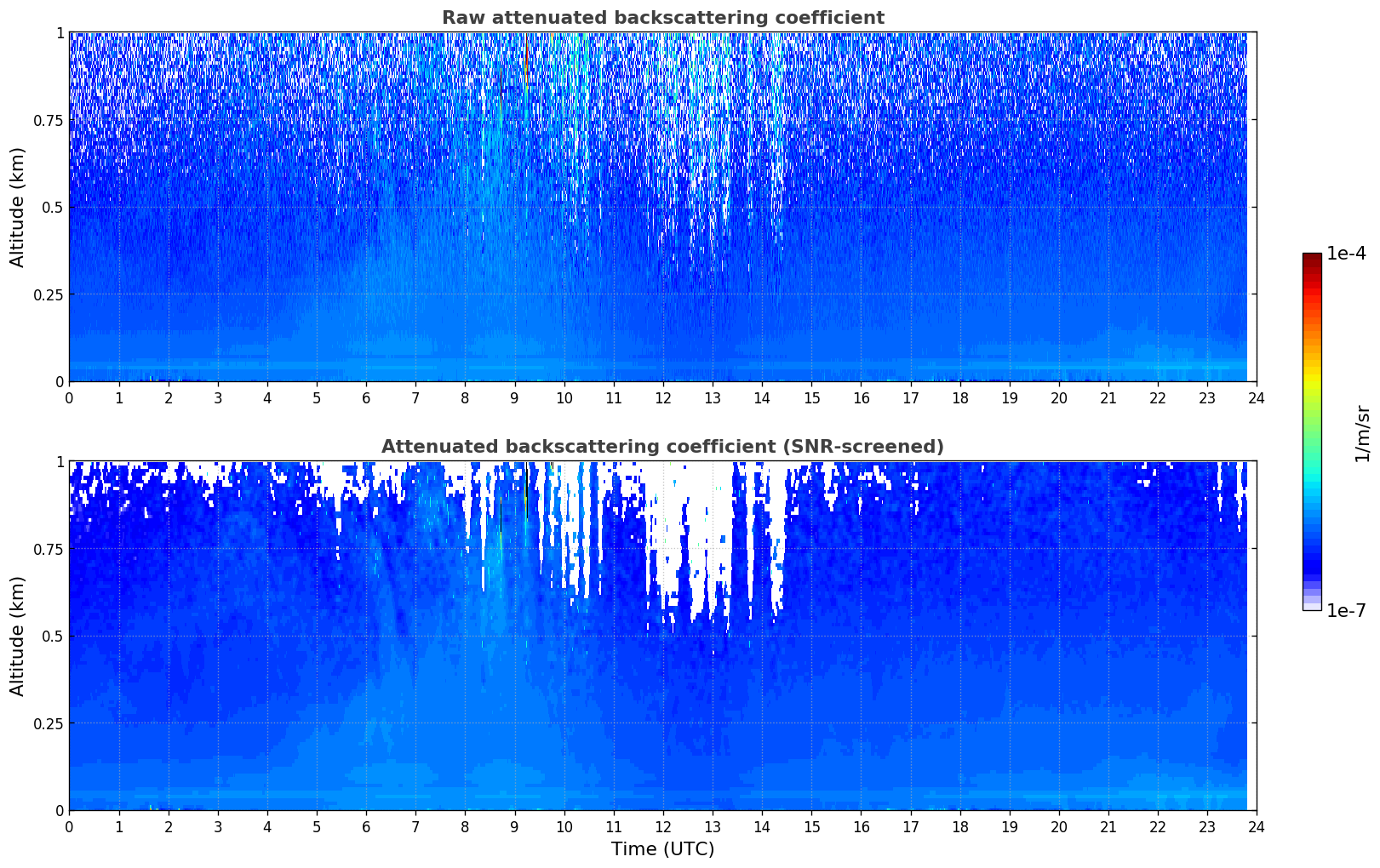Screen dimensions: 1380x868
Task: Click hour tick '12' under the raw plot
Action: (662, 397)
